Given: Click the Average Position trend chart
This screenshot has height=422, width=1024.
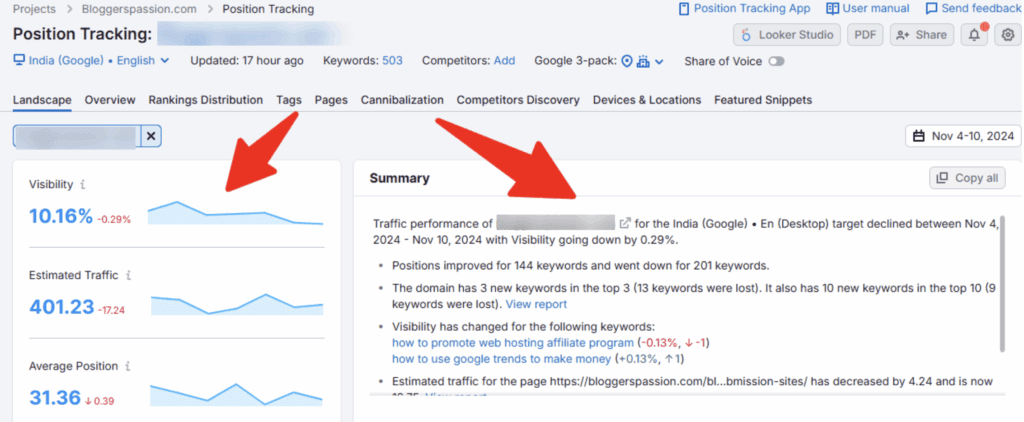Looking at the screenshot, I should (236, 394).
